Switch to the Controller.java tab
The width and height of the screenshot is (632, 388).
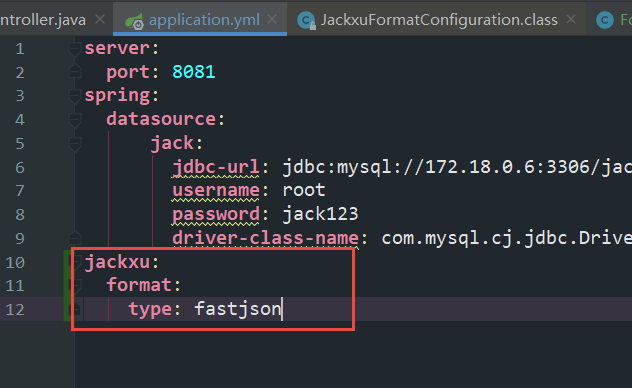coord(43,20)
